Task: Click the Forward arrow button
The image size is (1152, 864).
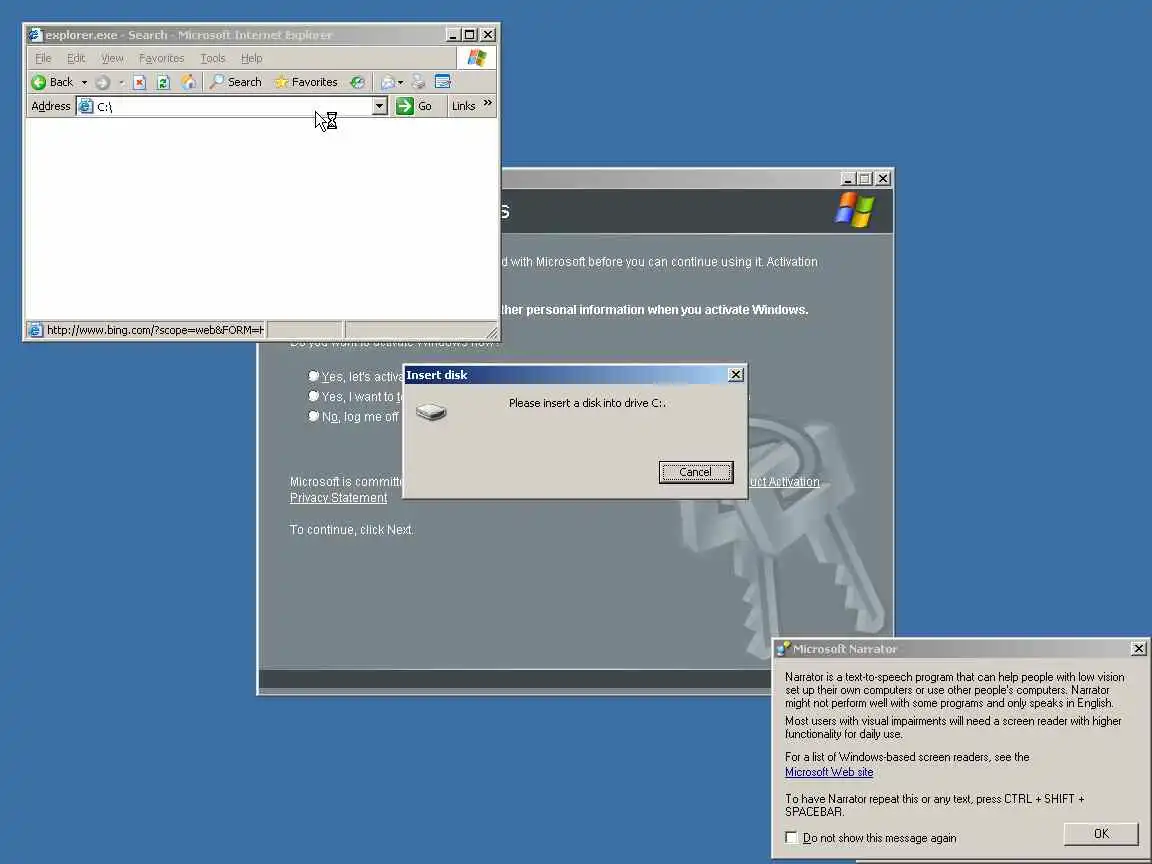Action: [x=103, y=82]
